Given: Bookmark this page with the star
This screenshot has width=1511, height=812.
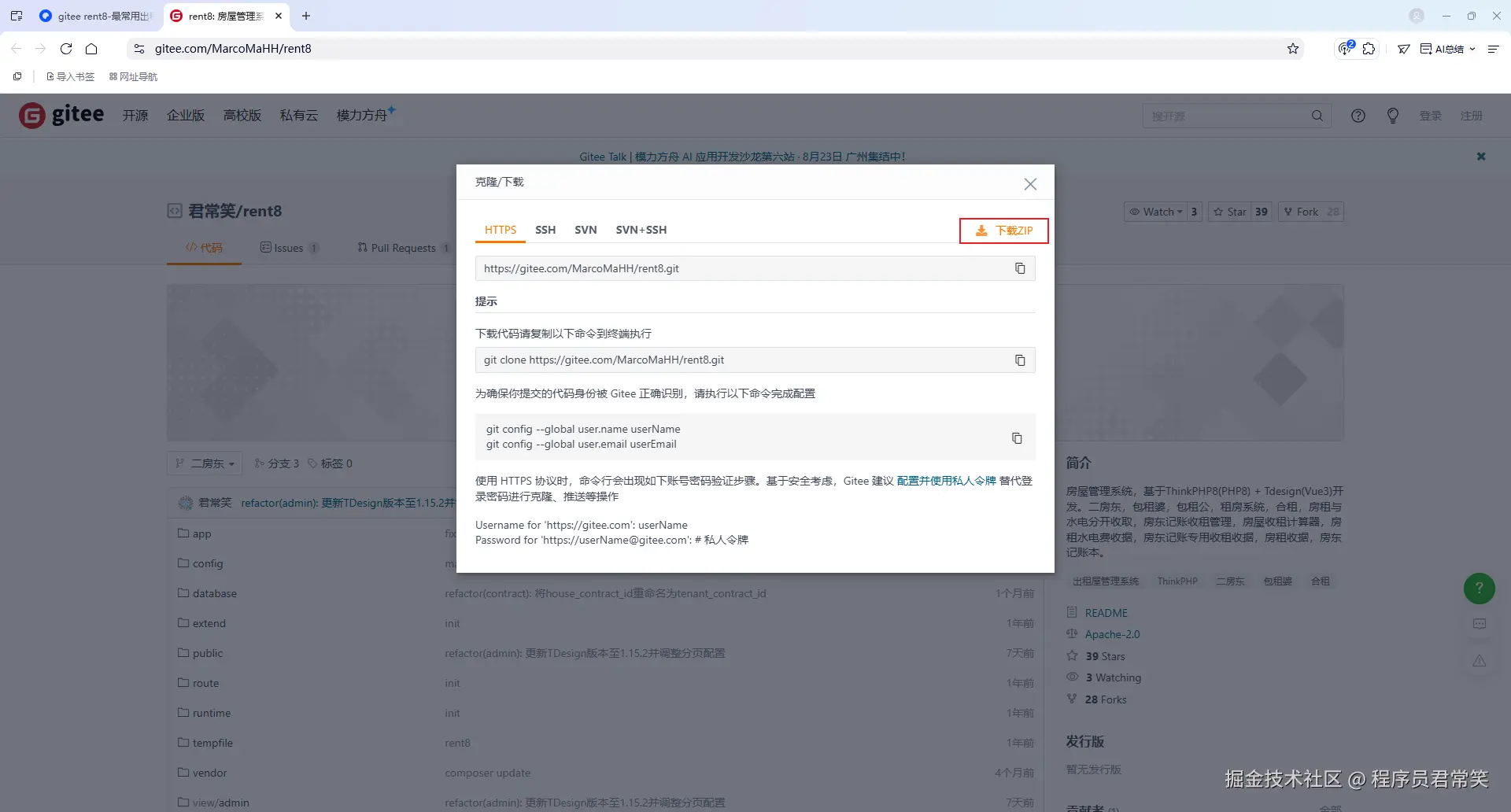Looking at the screenshot, I should point(1293,49).
